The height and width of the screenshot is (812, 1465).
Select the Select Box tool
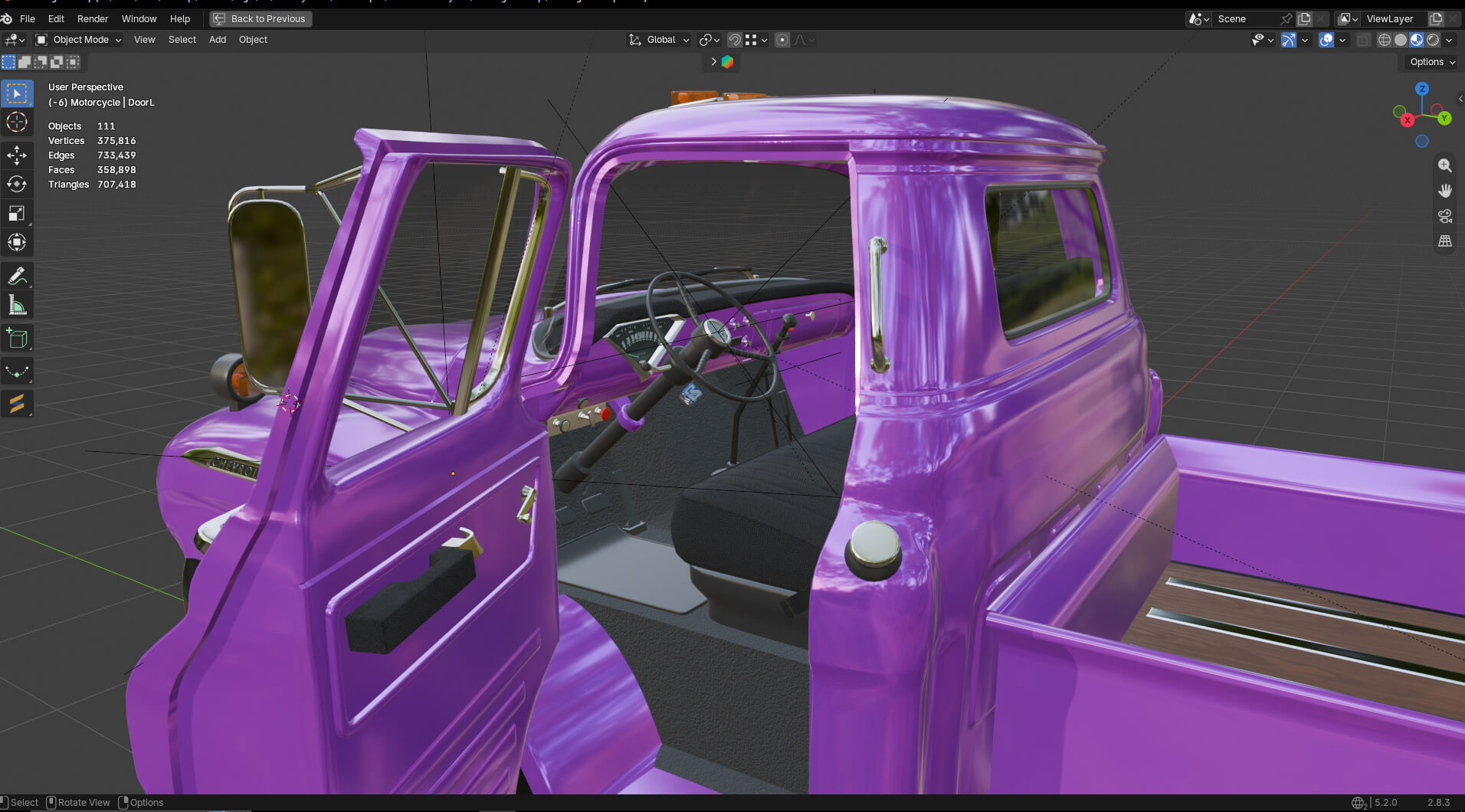(x=17, y=93)
